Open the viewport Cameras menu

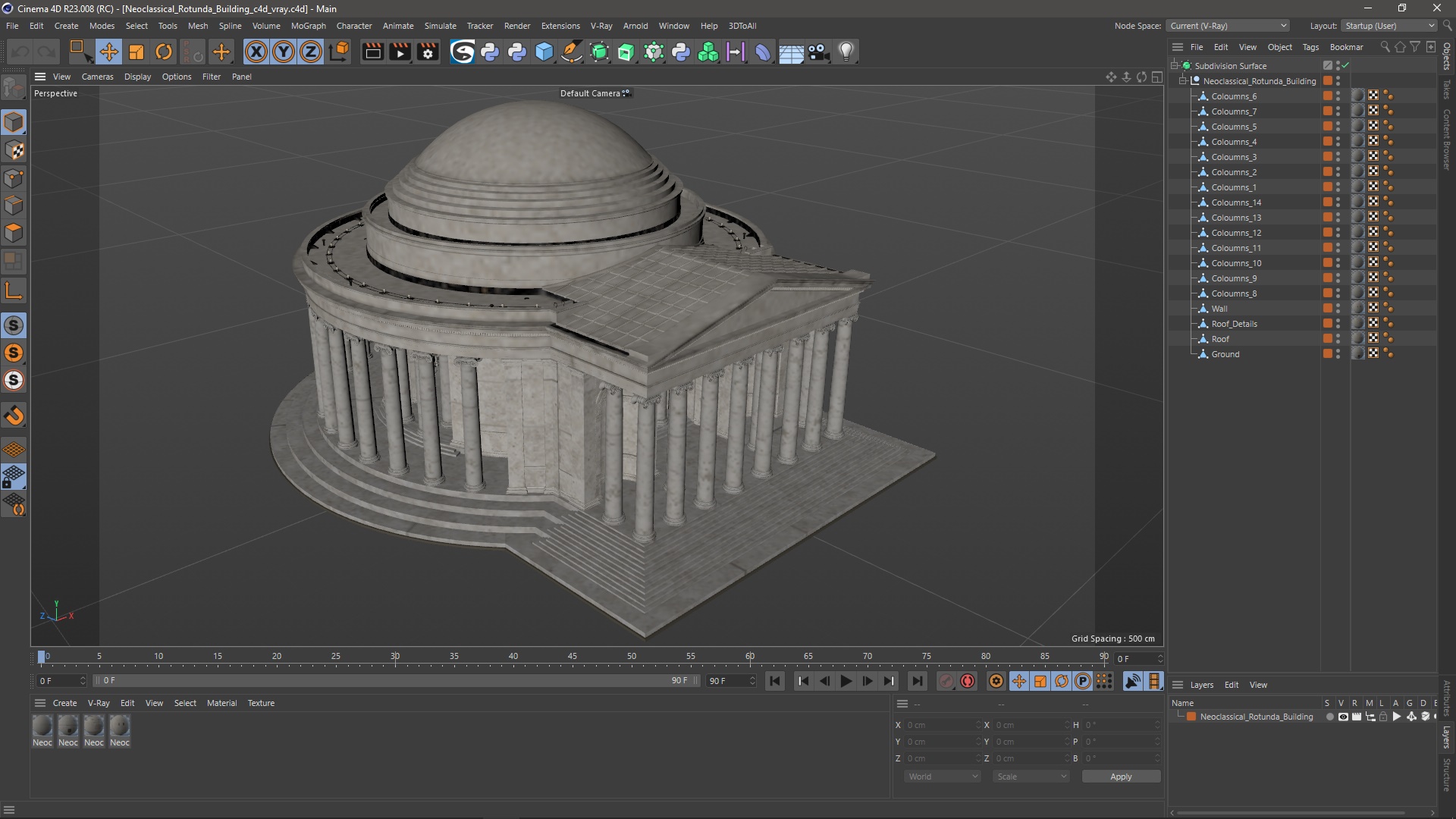coord(97,77)
